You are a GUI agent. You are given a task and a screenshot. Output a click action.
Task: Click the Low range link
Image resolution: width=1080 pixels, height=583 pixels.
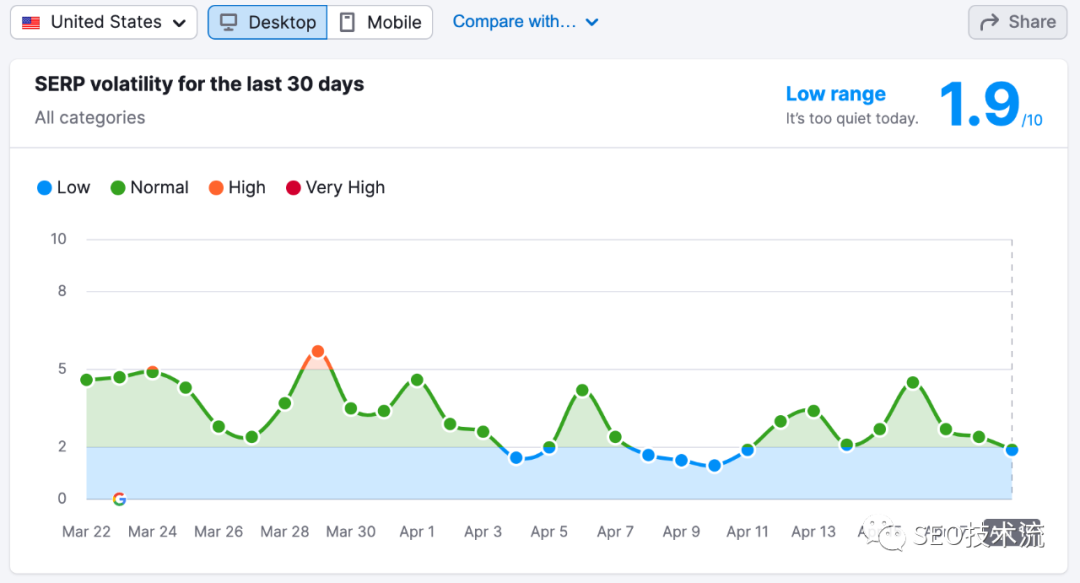(835, 94)
